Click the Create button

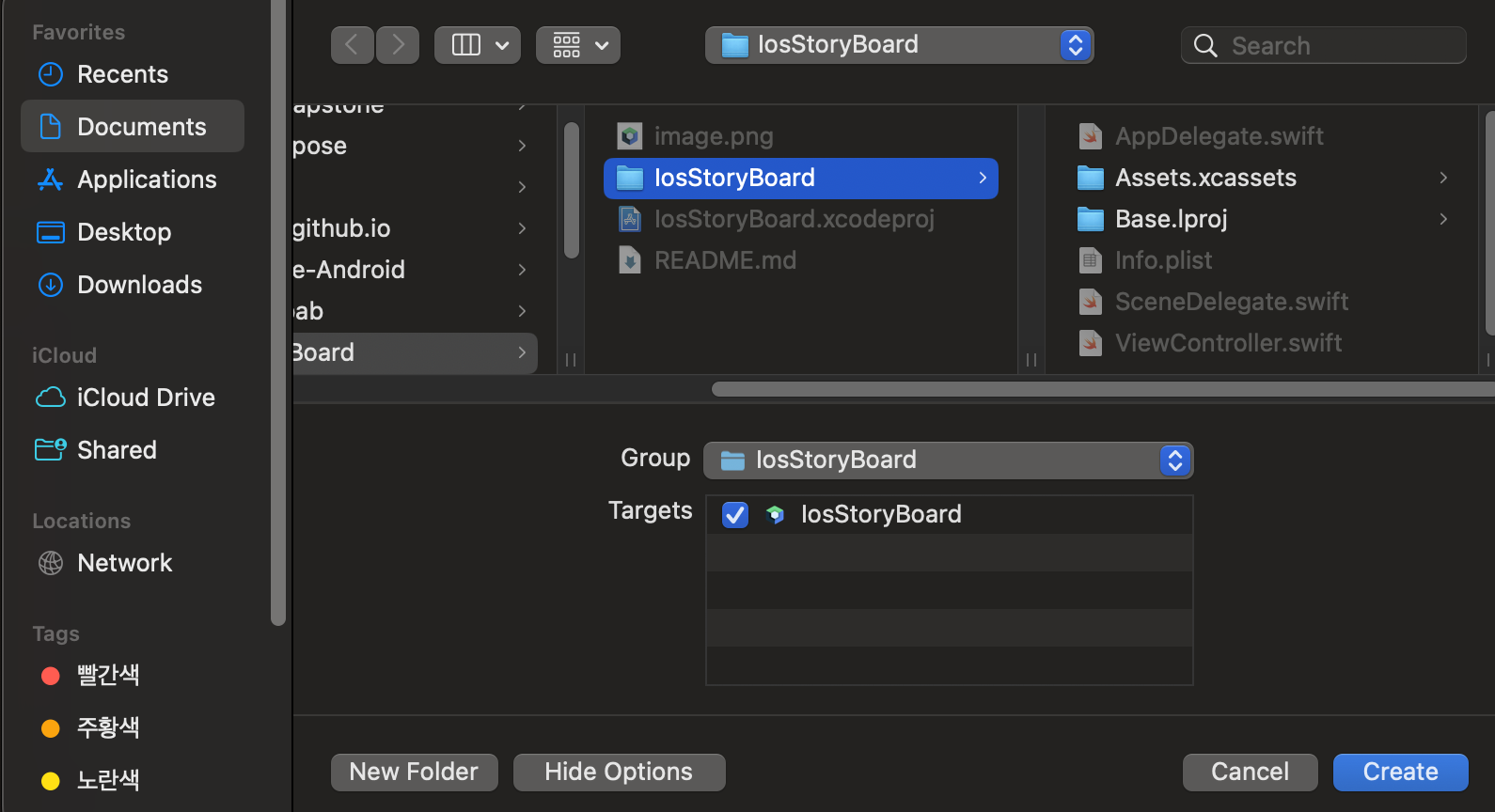(x=1400, y=772)
